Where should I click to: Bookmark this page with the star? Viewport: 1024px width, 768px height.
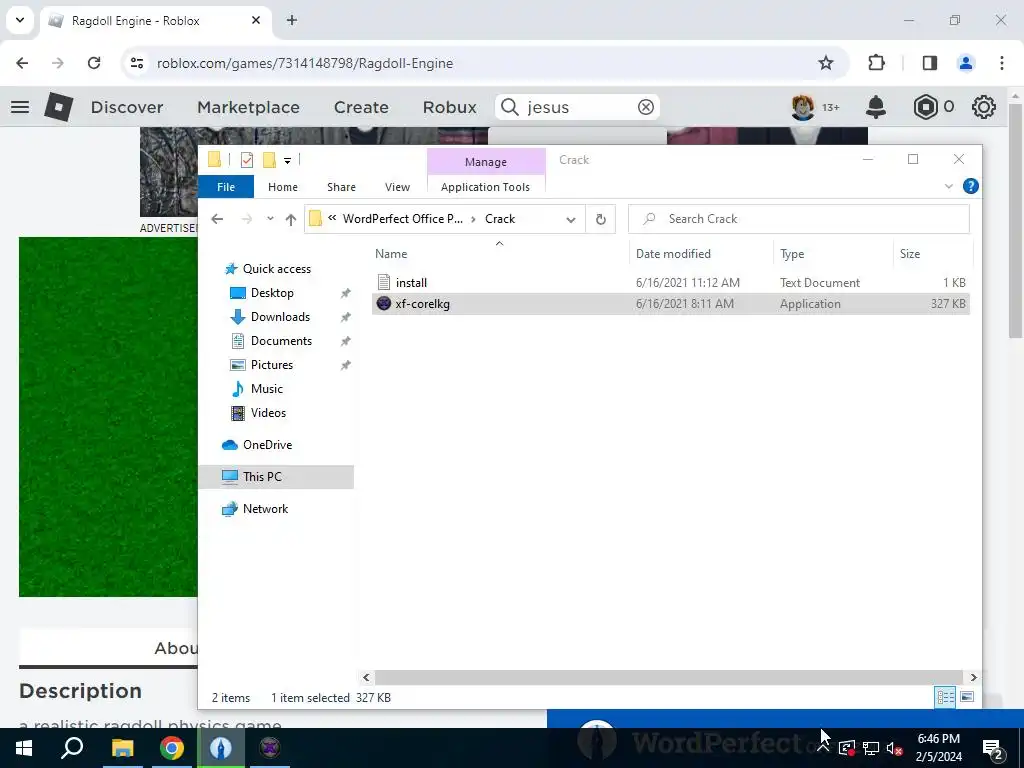pos(826,63)
